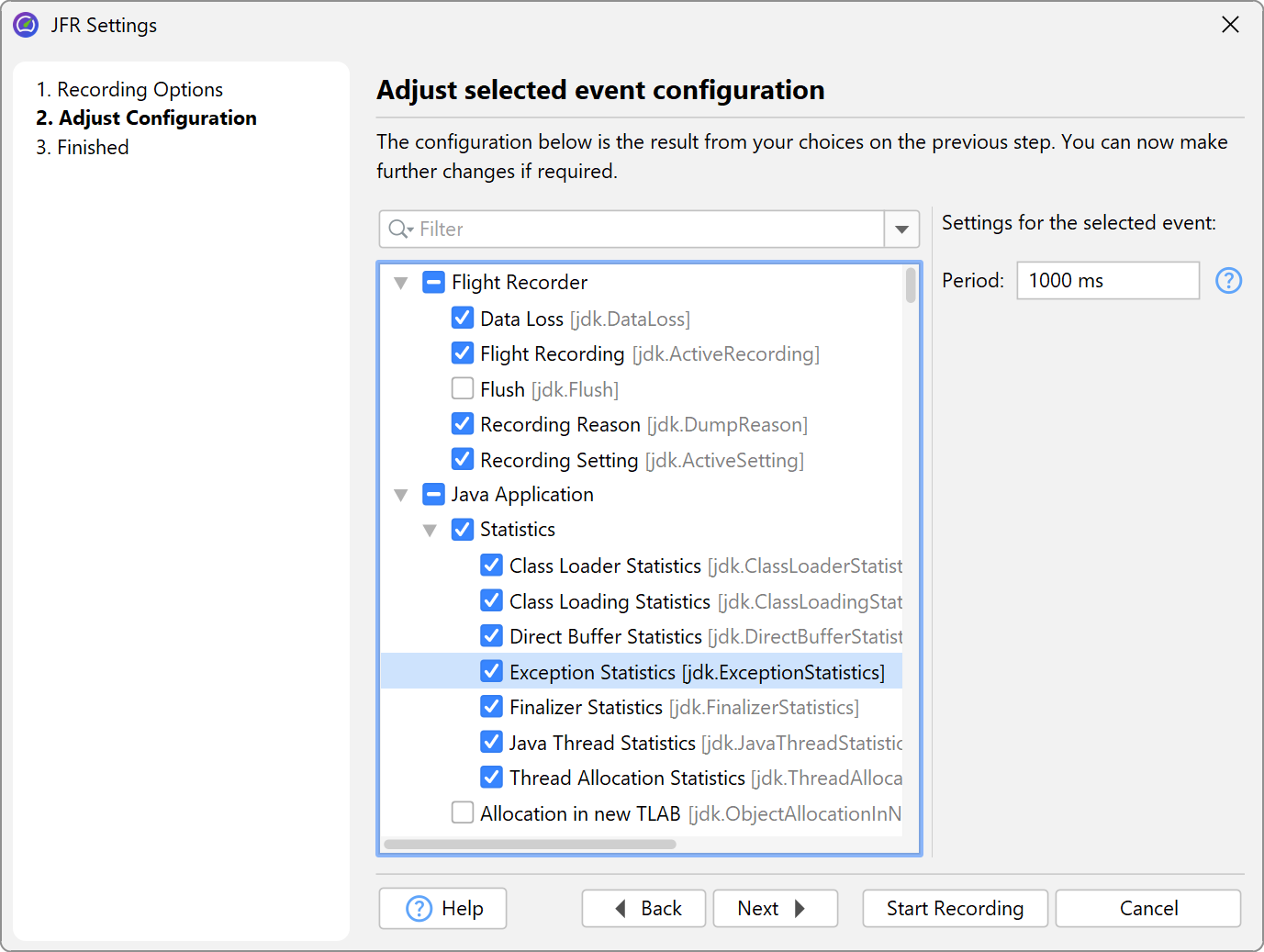Select the Finished step in sidebar
This screenshot has height=952, width=1264.
pyautogui.click(x=83, y=147)
